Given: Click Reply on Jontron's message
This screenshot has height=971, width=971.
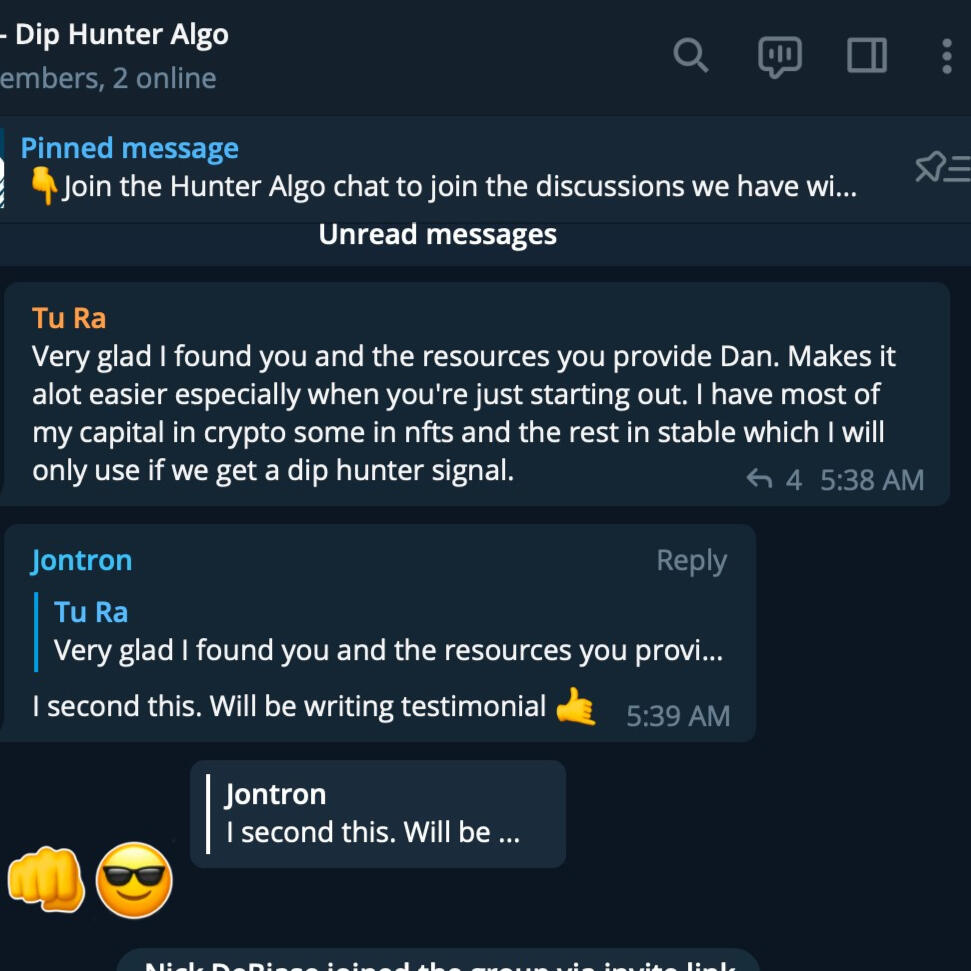Looking at the screenshot, I should 689,560.
